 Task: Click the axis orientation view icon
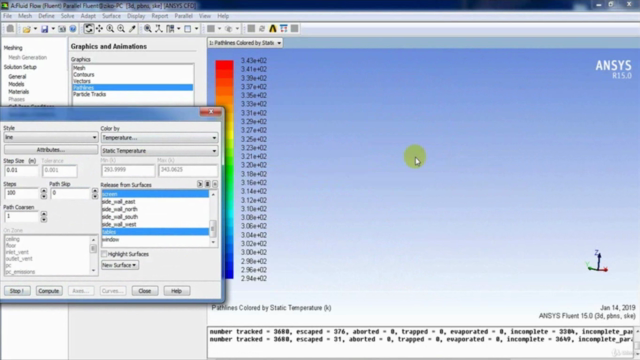(x=159, y=29)
